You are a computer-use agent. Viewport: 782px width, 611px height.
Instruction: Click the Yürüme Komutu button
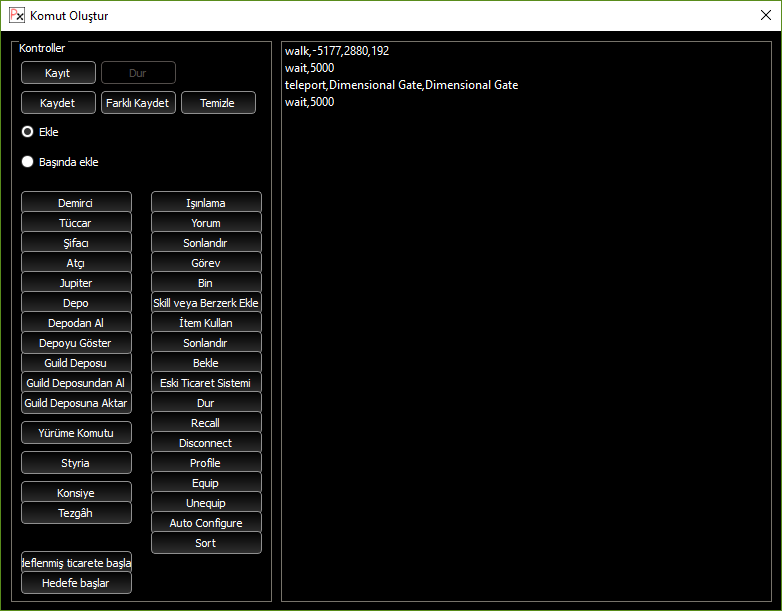[76, 433]
